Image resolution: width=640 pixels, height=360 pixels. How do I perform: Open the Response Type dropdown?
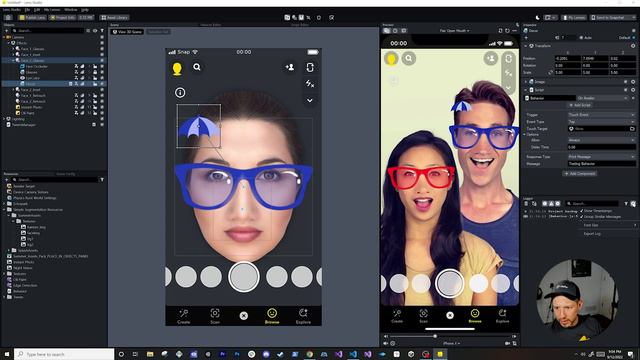coord(601,157)
